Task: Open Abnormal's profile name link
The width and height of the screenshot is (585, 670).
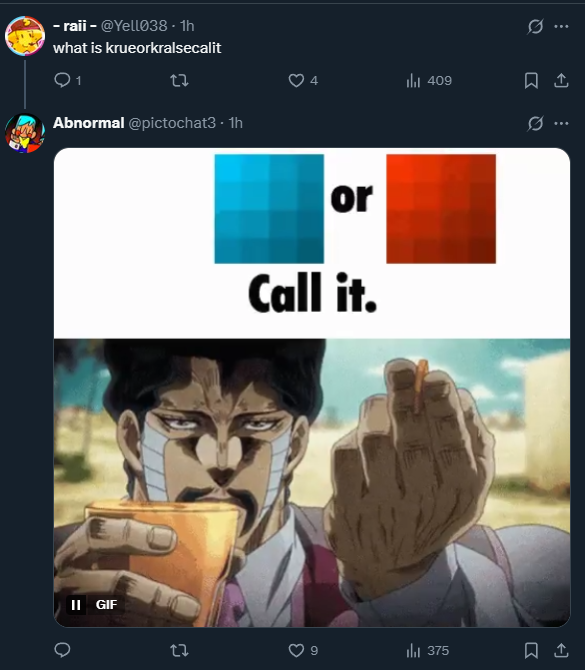Action: point(88,123)
